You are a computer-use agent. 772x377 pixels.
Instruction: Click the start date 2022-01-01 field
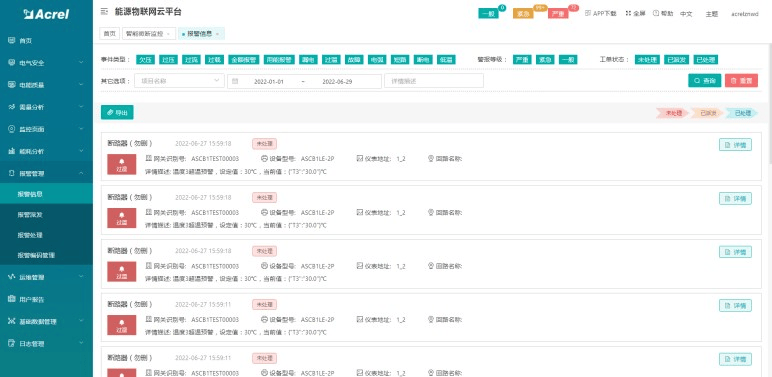pyautogui.click(x=269, y=82)
